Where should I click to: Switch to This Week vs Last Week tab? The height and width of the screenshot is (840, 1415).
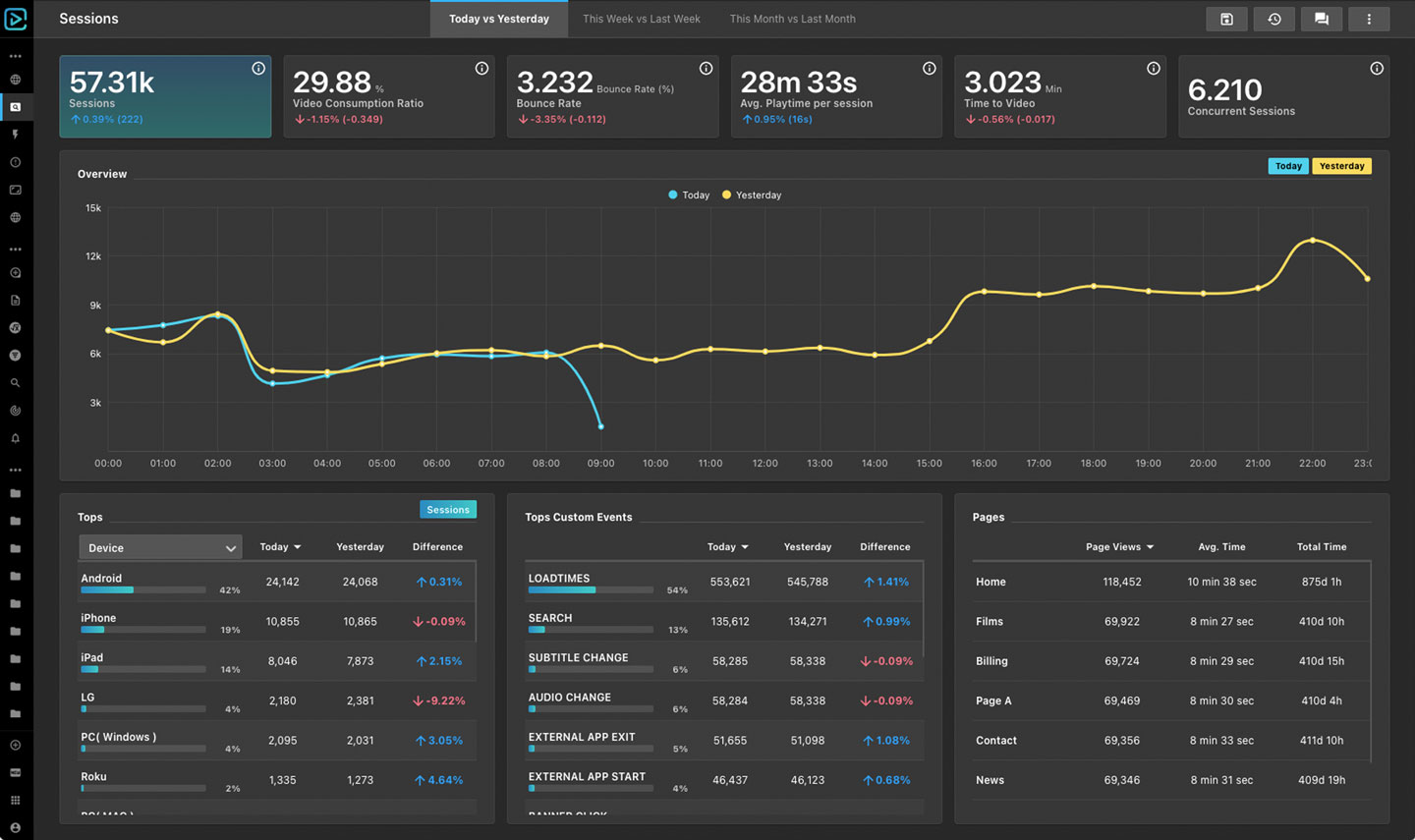tap(642, 19)
